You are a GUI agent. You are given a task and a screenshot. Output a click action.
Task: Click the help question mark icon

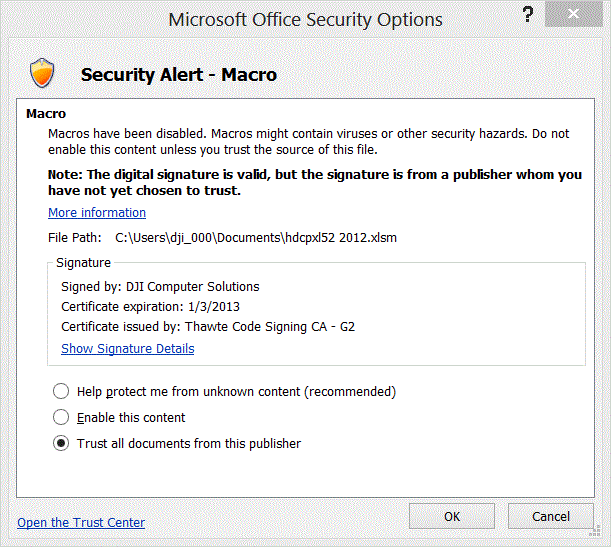tap(528, 14)
